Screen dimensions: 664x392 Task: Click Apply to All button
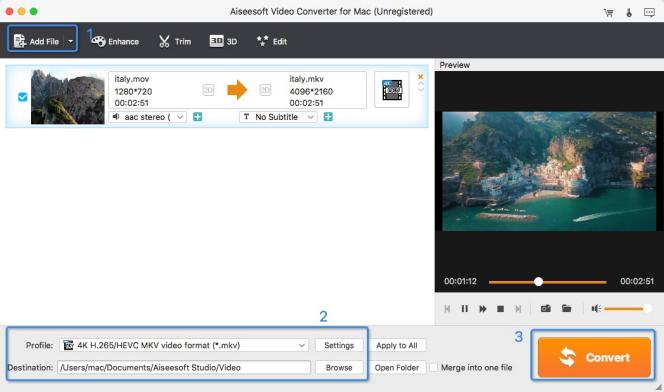point(397,345)
